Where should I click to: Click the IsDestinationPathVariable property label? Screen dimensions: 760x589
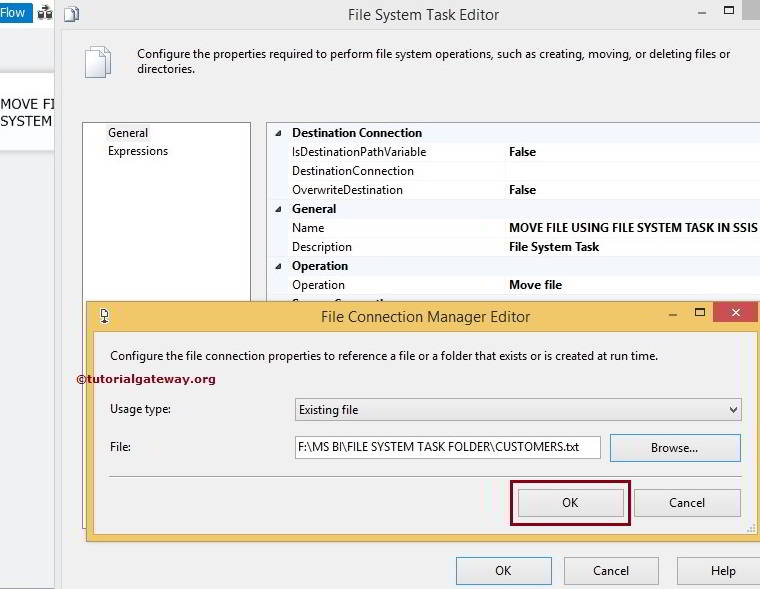(359, 152)
